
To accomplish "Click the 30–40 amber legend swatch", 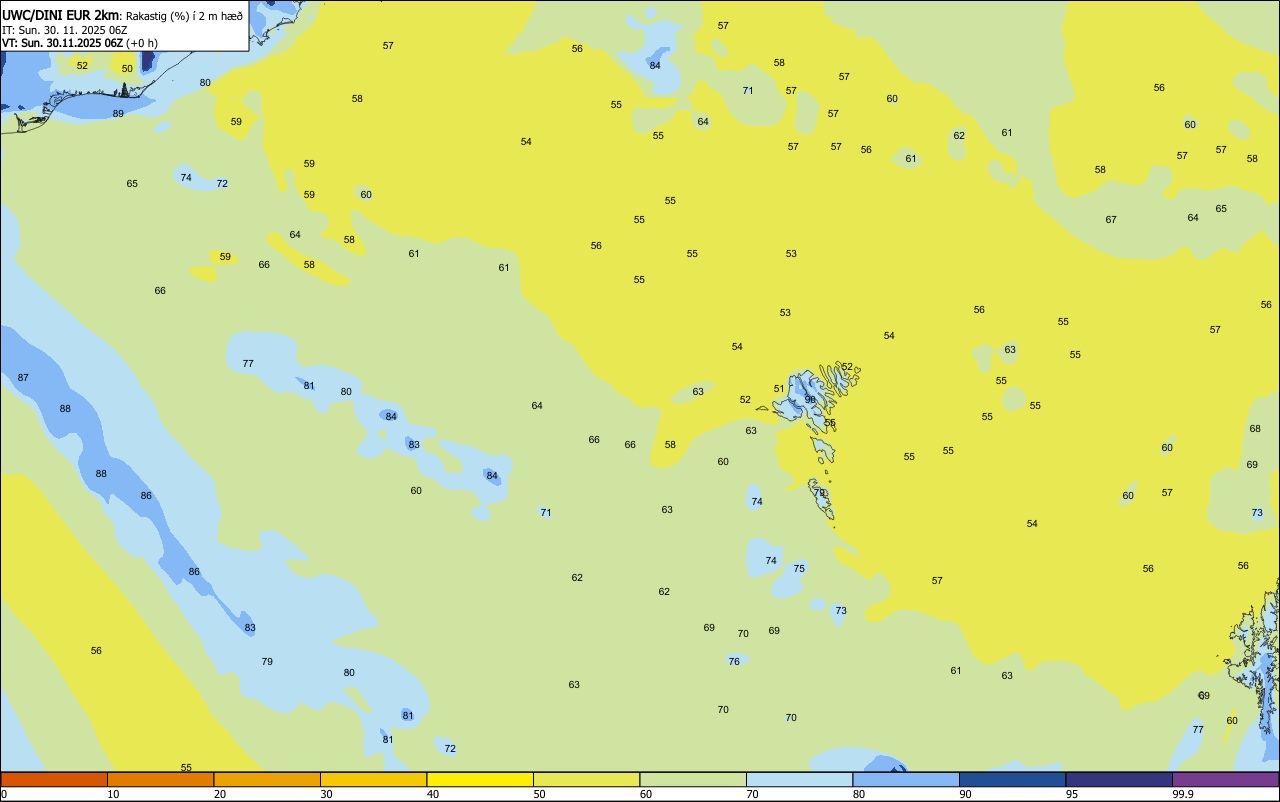I will [373, 779].
